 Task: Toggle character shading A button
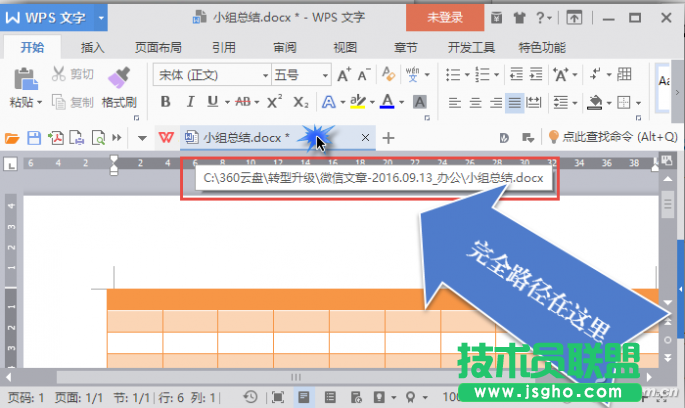419,102
